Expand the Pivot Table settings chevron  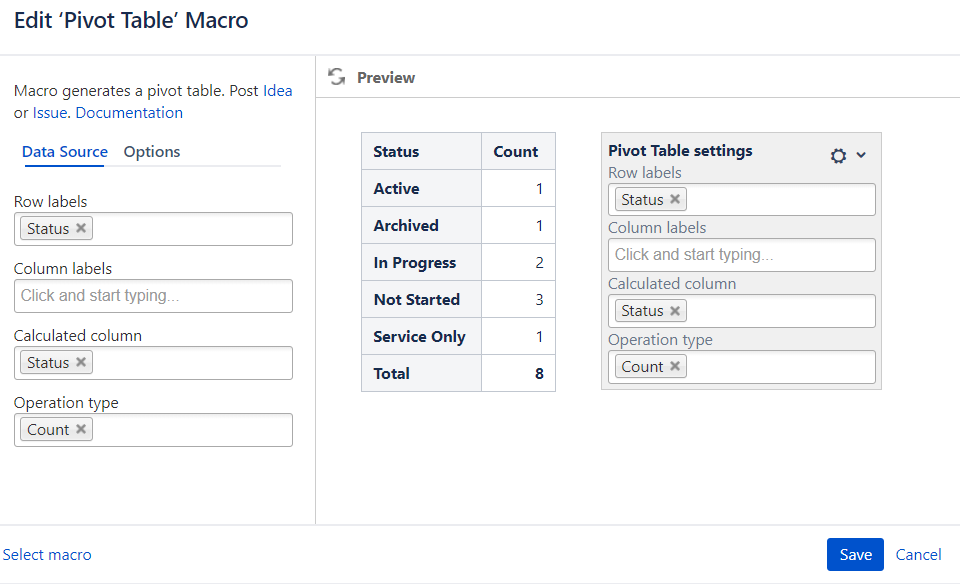pyautogui.click(x=861, y=155)
